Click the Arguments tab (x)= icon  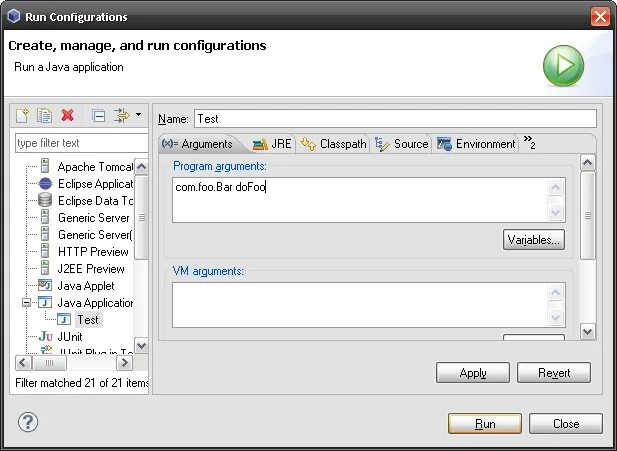pyautogui.click(x=170, y=143)
